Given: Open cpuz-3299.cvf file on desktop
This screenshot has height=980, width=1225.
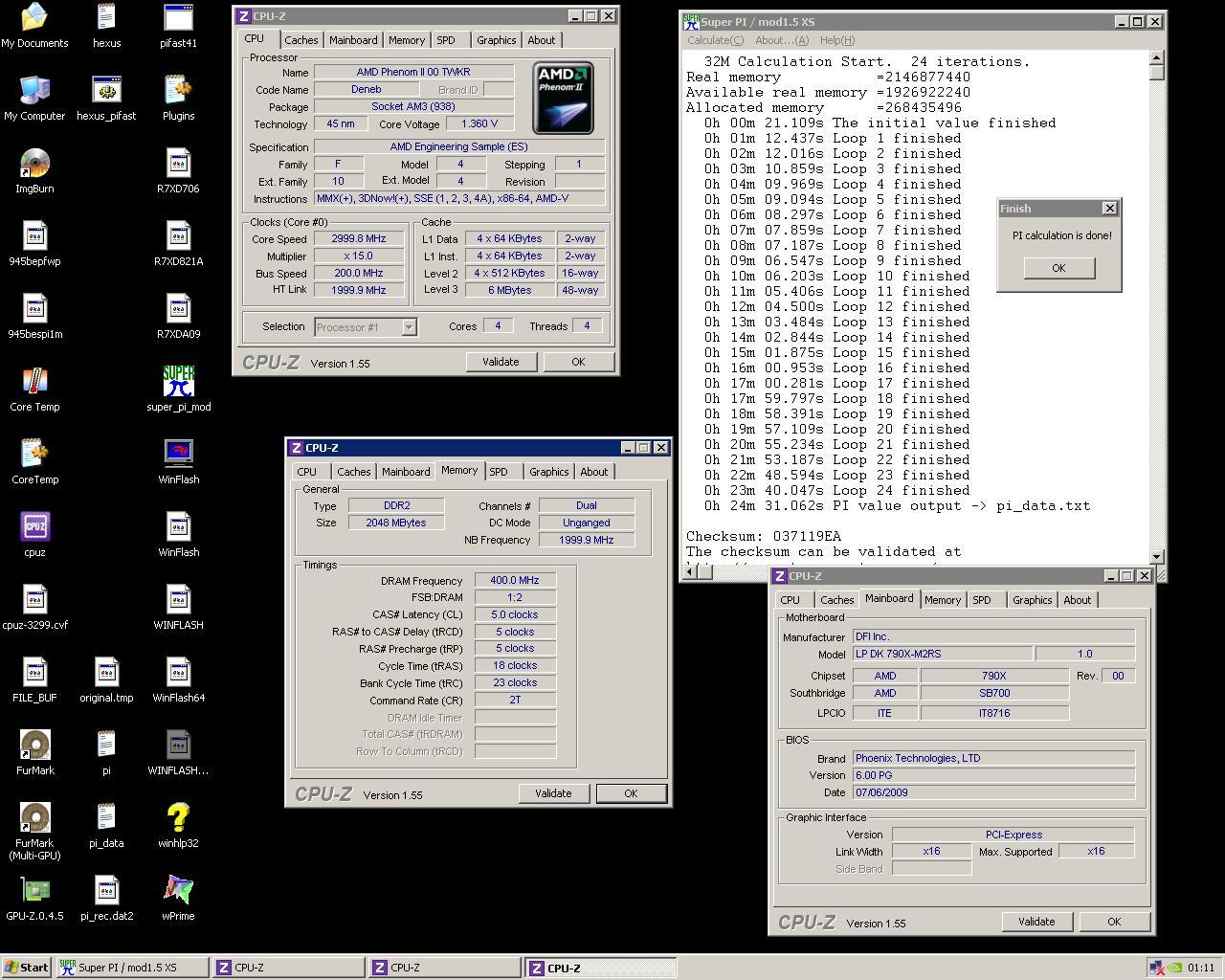Looking at the screenshot, I should 34,607.
